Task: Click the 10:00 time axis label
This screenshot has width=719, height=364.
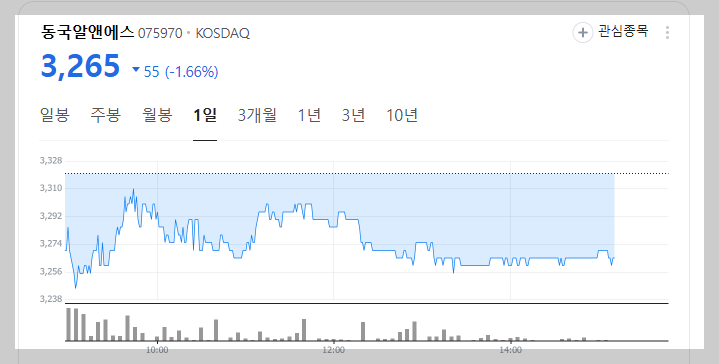Action: click(157, 350)
